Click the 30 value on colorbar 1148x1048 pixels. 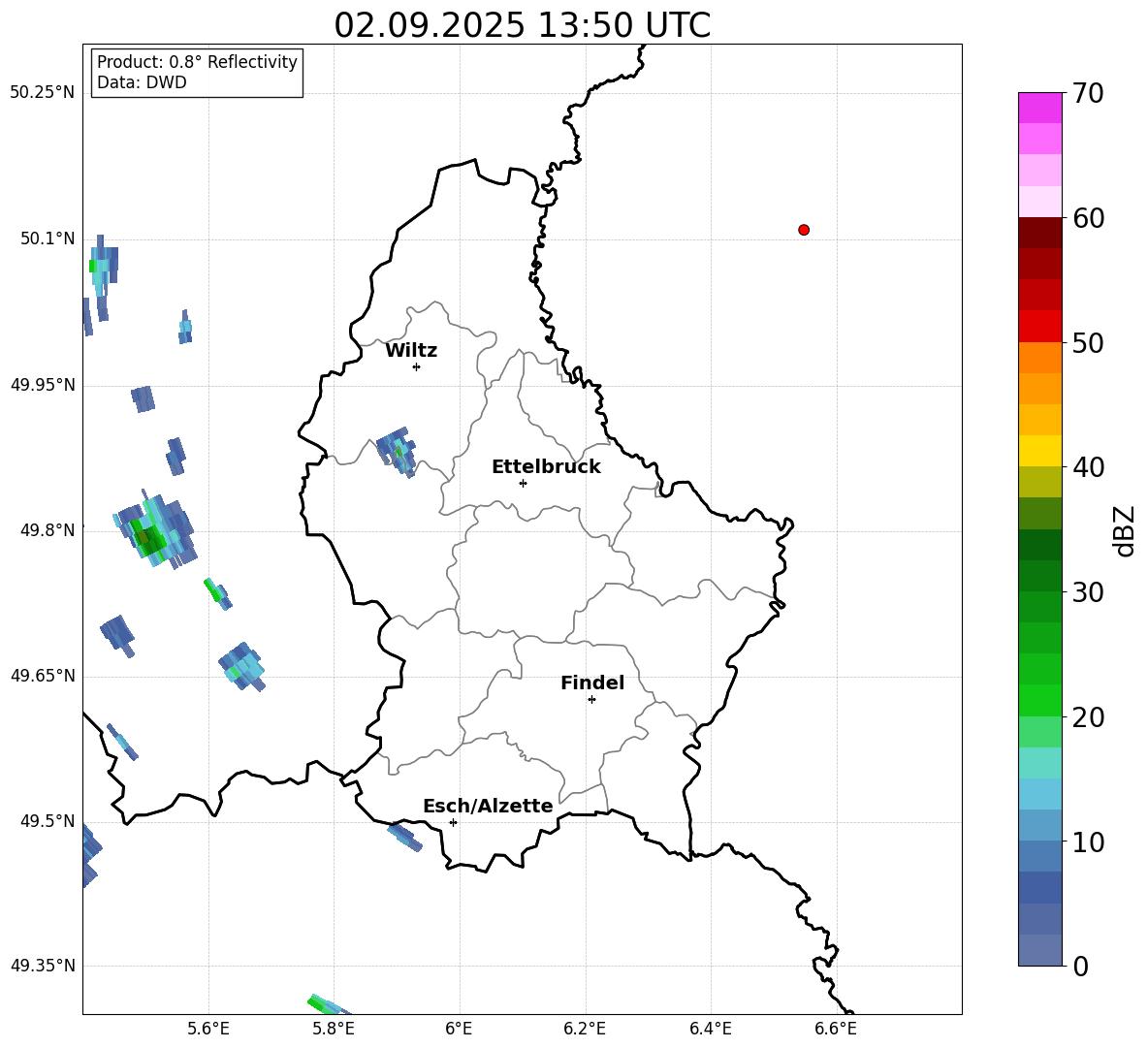point(1088,592)
